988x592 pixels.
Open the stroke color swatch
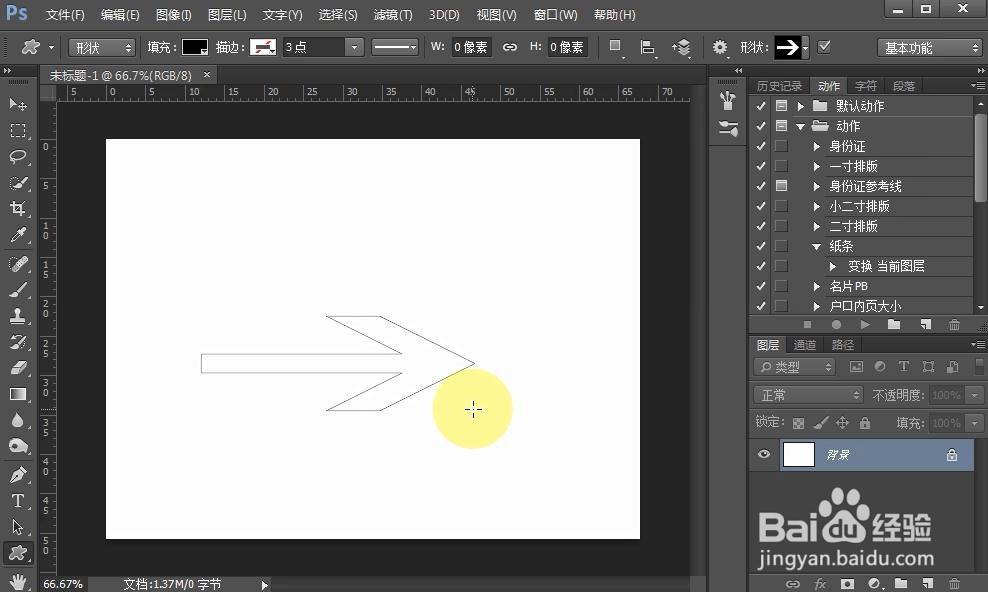(263, 47)
